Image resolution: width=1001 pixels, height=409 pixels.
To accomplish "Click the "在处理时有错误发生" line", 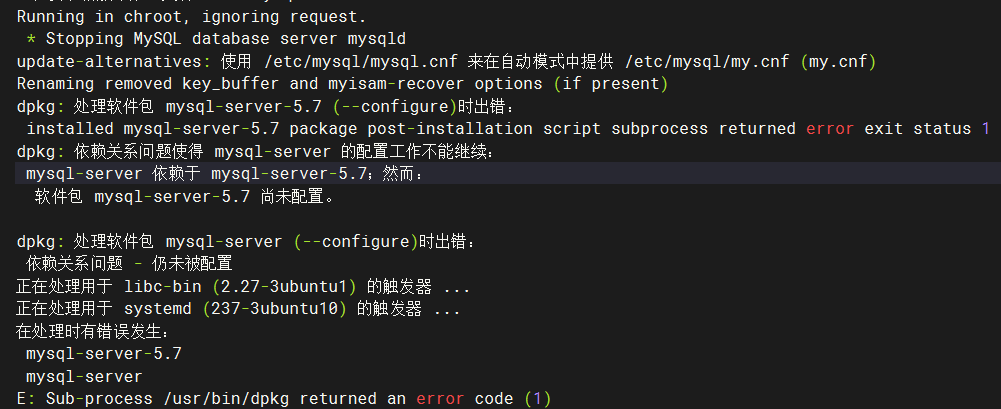I will [x=93, y=331].
